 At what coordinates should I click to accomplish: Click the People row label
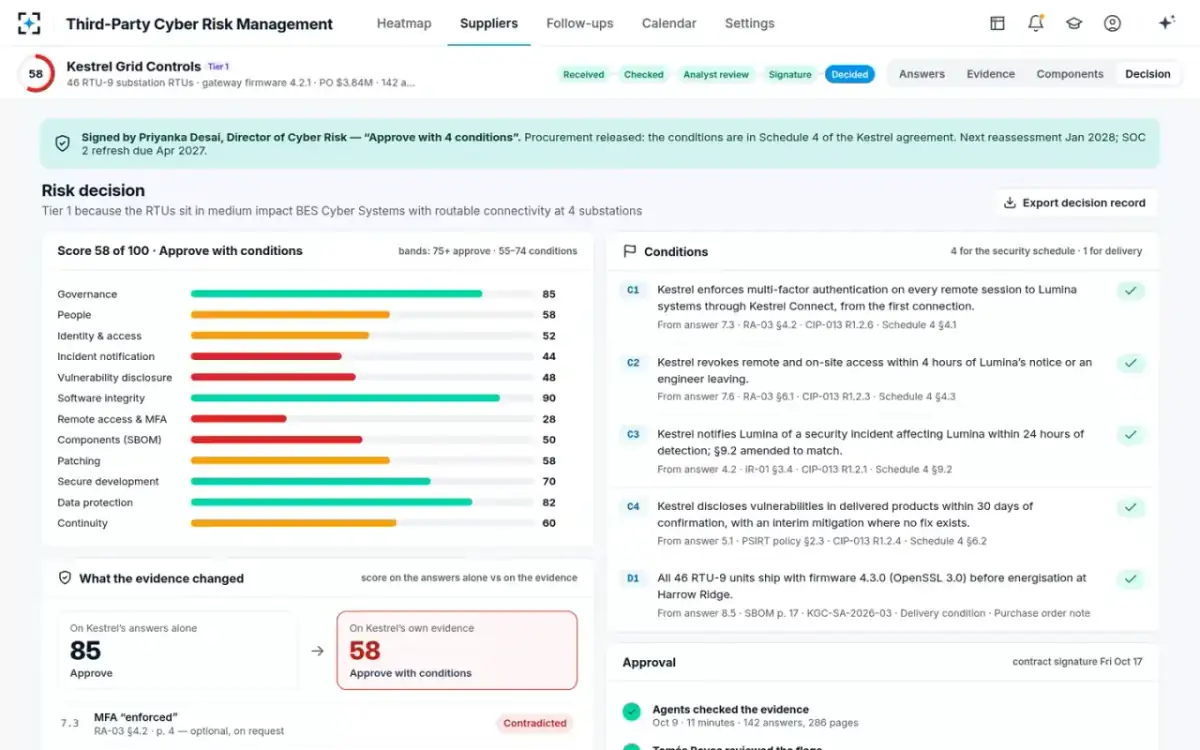(x=74, y=315)
